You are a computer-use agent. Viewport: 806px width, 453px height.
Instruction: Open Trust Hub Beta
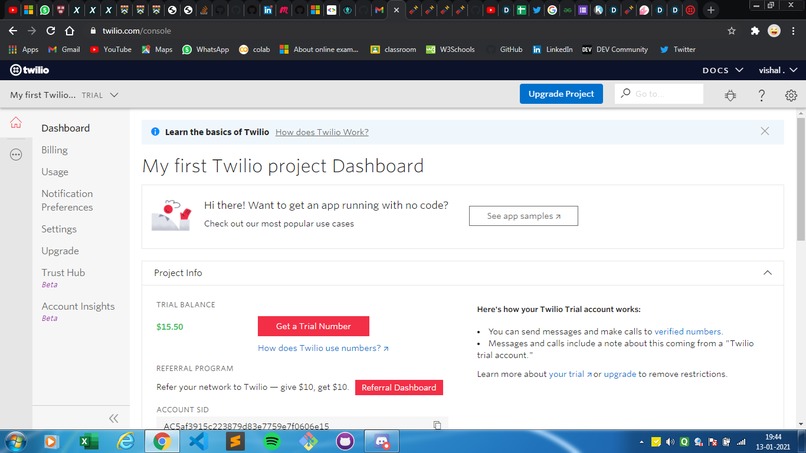(x=63, y=277)
